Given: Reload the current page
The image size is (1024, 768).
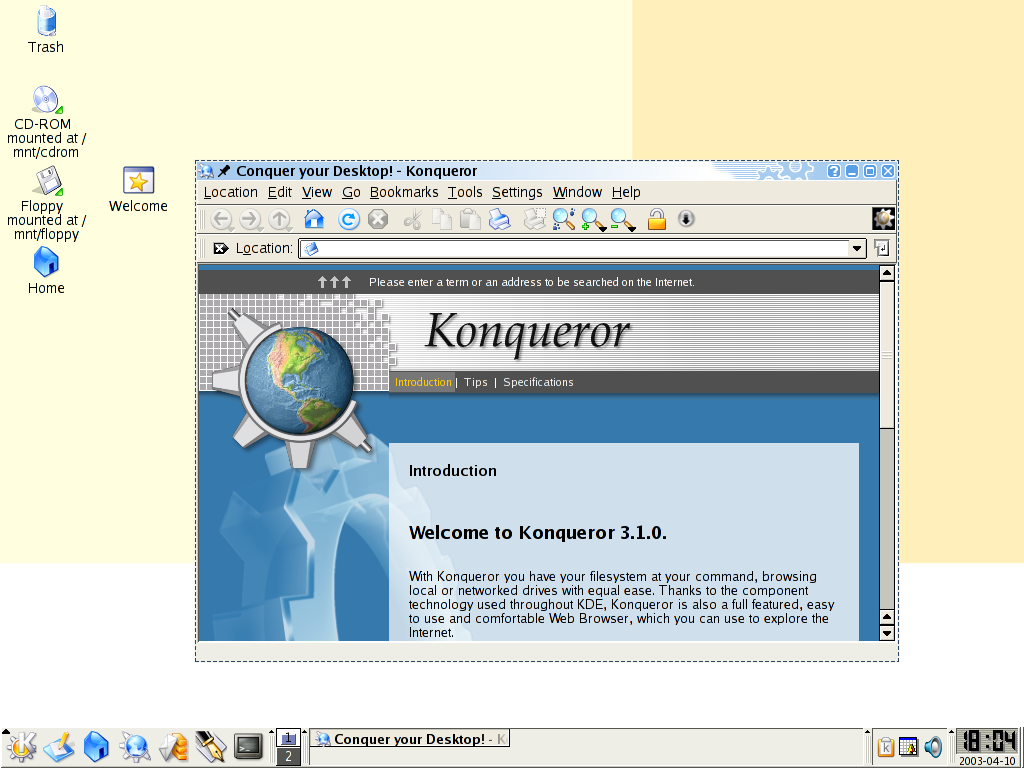Looking at the screenshot, I should pyautogui.click(x=349, y=219).
